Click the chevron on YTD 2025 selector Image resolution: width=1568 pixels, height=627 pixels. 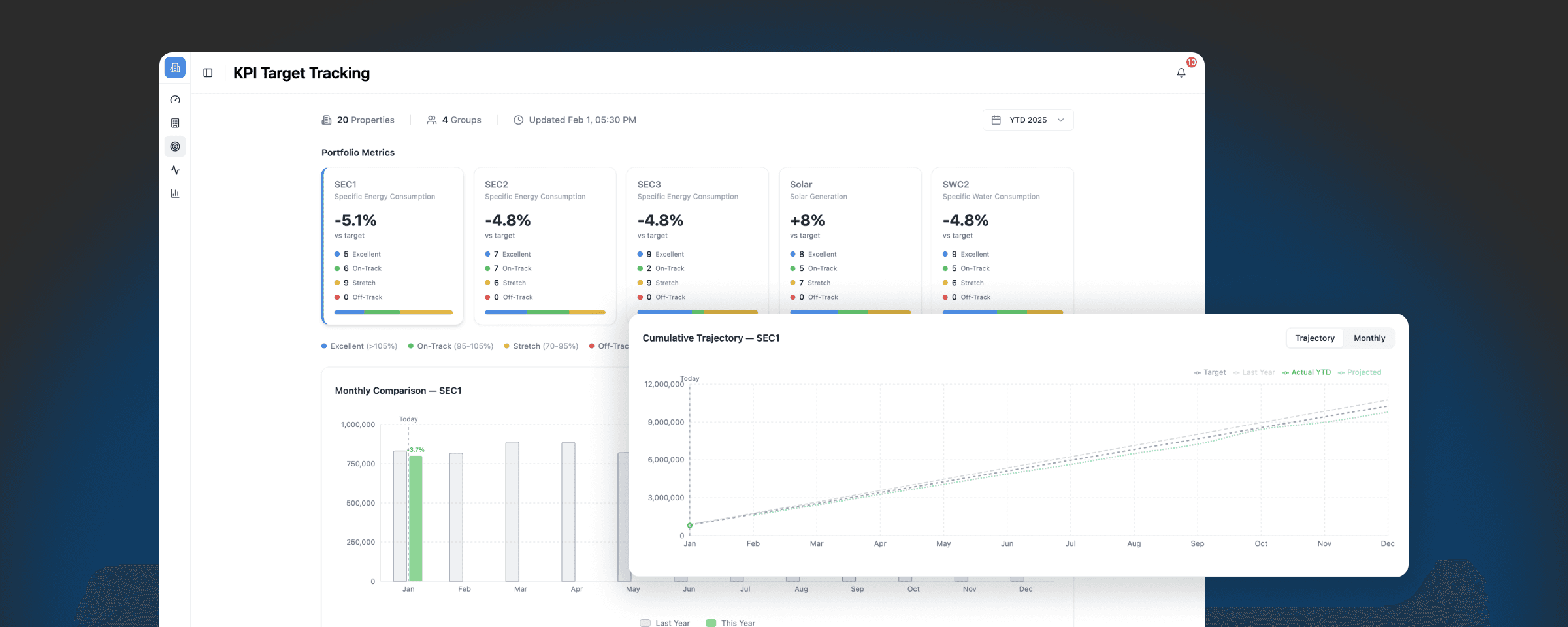click(x=1061, y=120)
